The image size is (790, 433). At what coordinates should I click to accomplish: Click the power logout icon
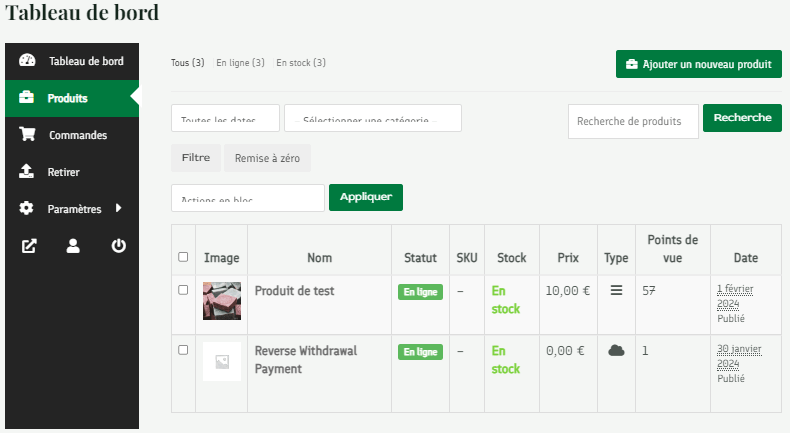click(118, 246)
